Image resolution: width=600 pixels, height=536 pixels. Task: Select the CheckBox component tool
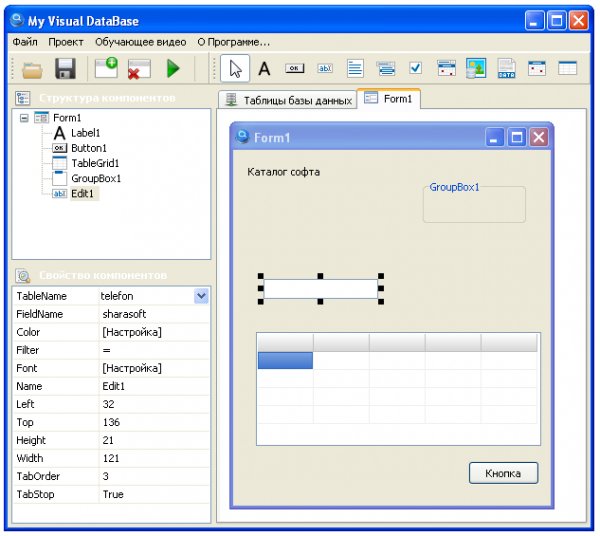click(x=416, y=68)
